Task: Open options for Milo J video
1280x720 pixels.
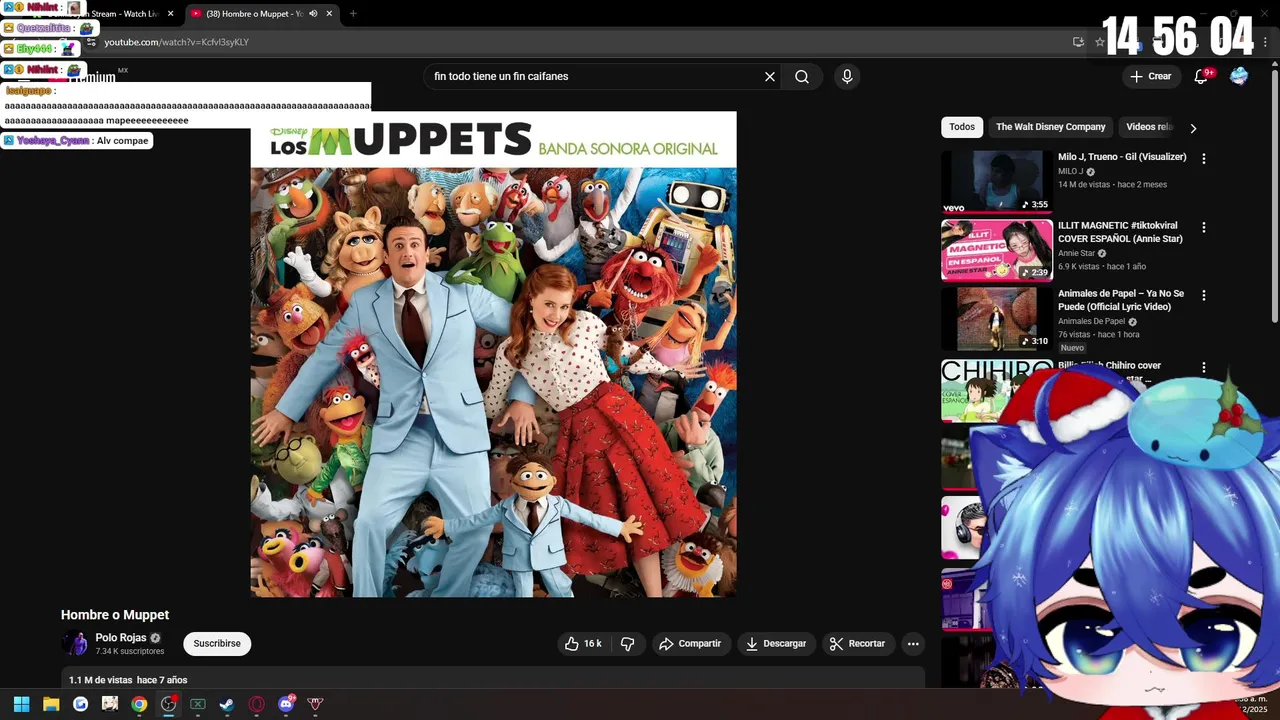Action: pos(1204,159)
